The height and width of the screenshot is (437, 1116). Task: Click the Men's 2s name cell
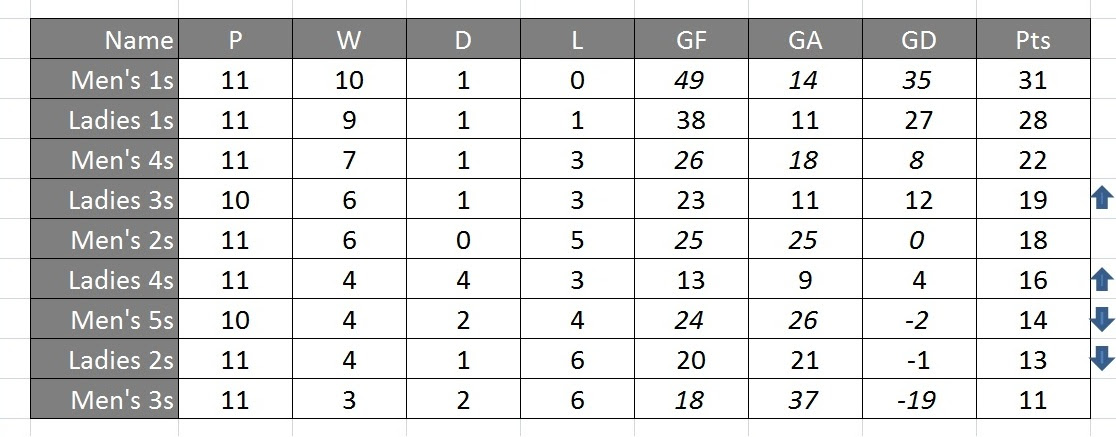[x=105, y=238]
